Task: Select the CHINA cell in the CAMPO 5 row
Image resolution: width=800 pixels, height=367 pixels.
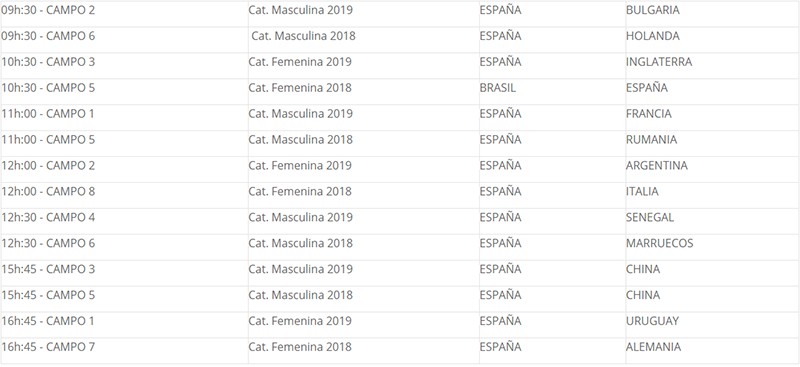Action: 712,296
